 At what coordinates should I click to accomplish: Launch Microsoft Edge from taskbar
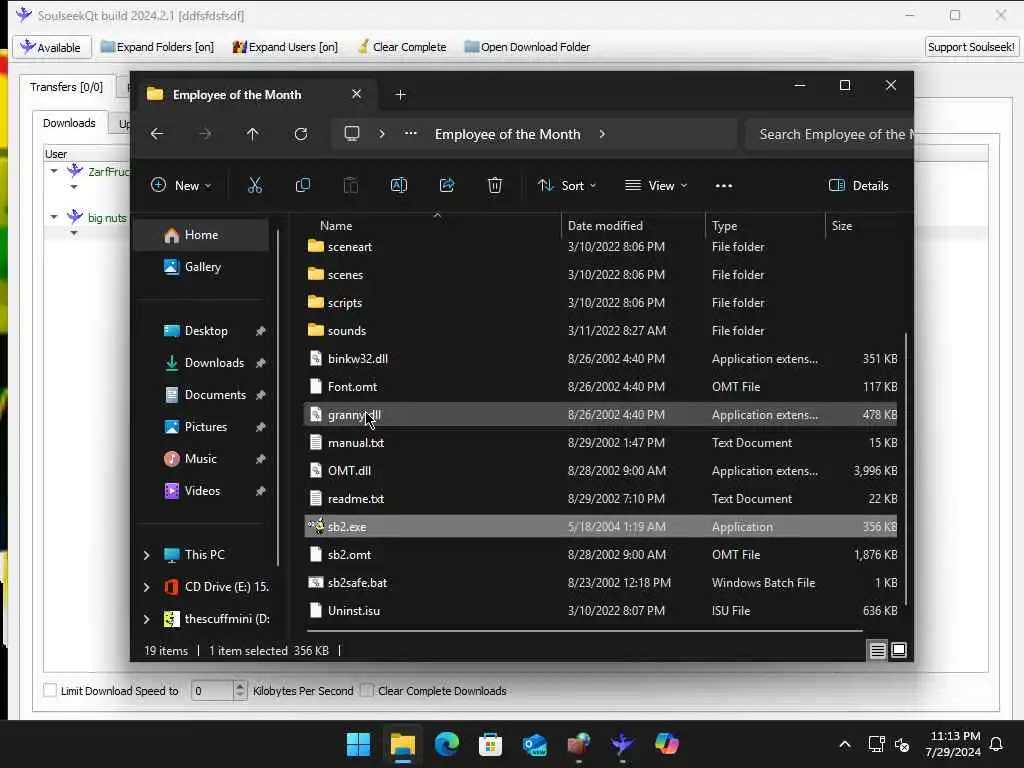coord(447,744)
